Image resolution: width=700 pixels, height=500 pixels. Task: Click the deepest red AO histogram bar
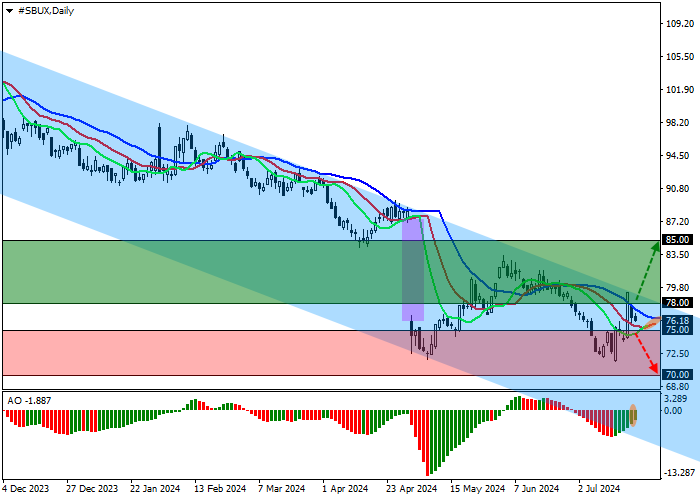pos(427,443)
